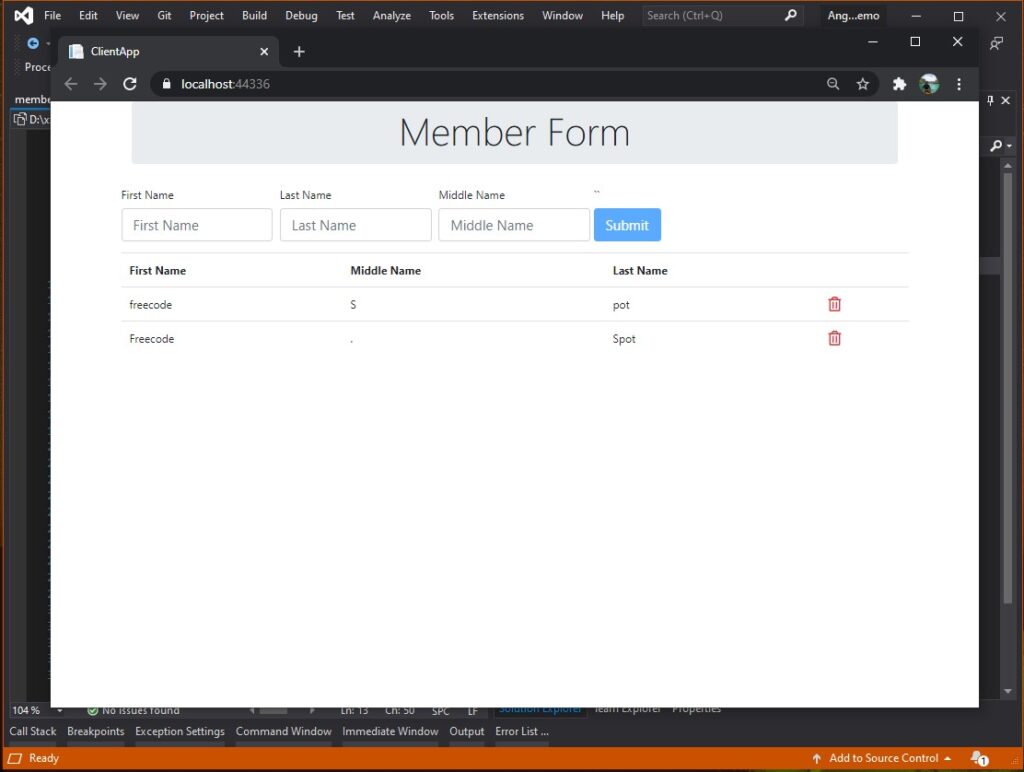Click the Member Form heading
The height and width of the screenshot is (772, 1024).
(x=515, y=133)
